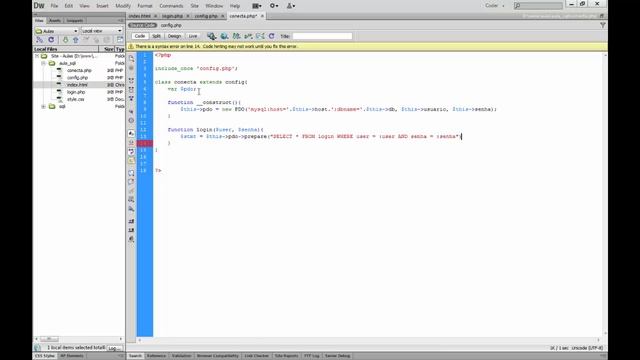Click the Expand All coding toolbar icon

click(131, 99)
